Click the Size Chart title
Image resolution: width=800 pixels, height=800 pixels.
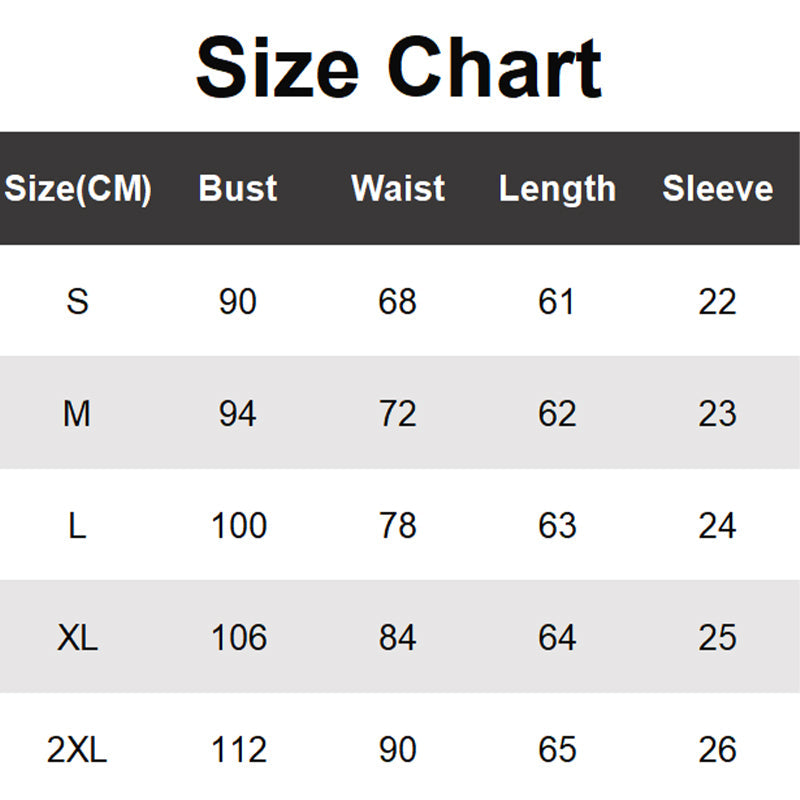[x=399, y=68]
